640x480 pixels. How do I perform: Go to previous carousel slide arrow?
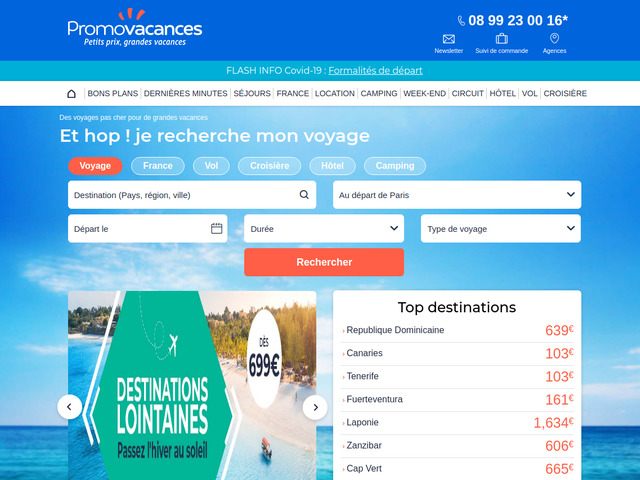69,407
